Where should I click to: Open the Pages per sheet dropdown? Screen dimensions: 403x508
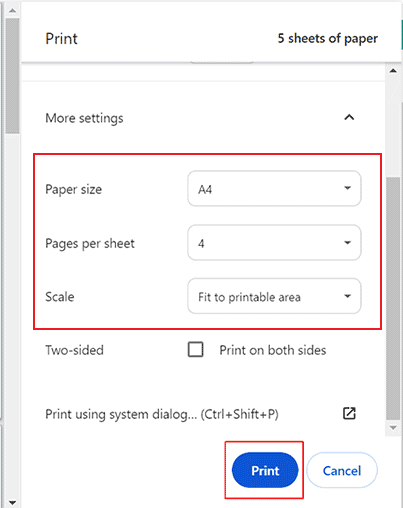(274, 243)
